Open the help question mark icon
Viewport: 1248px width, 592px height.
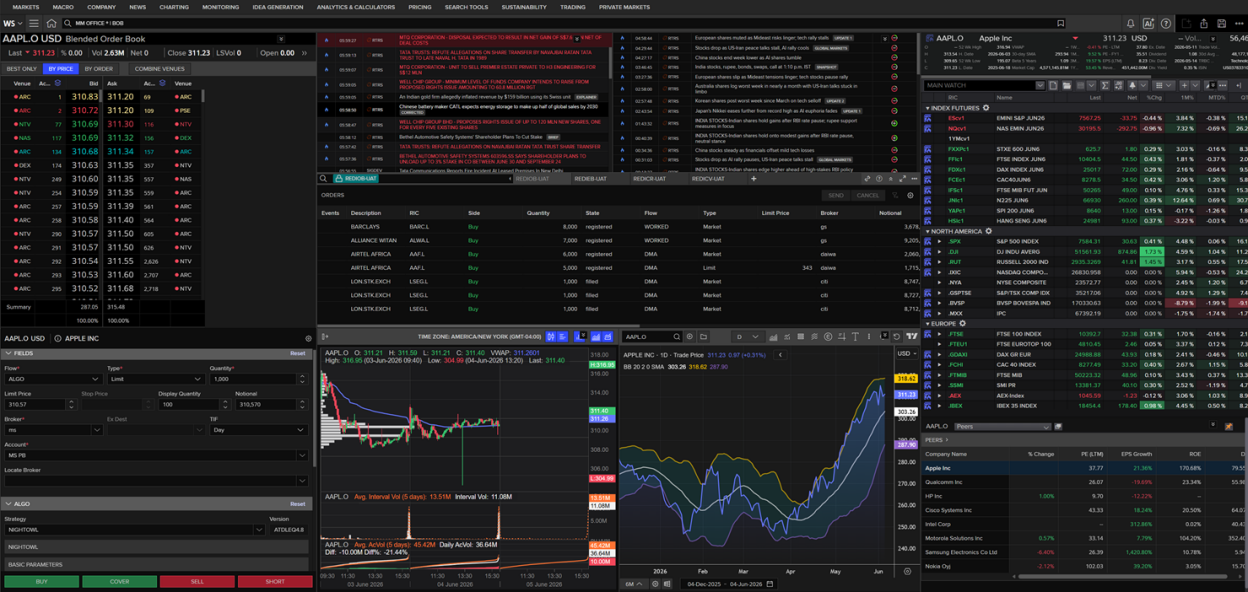pyautogui.click(x=1166, y=23)
